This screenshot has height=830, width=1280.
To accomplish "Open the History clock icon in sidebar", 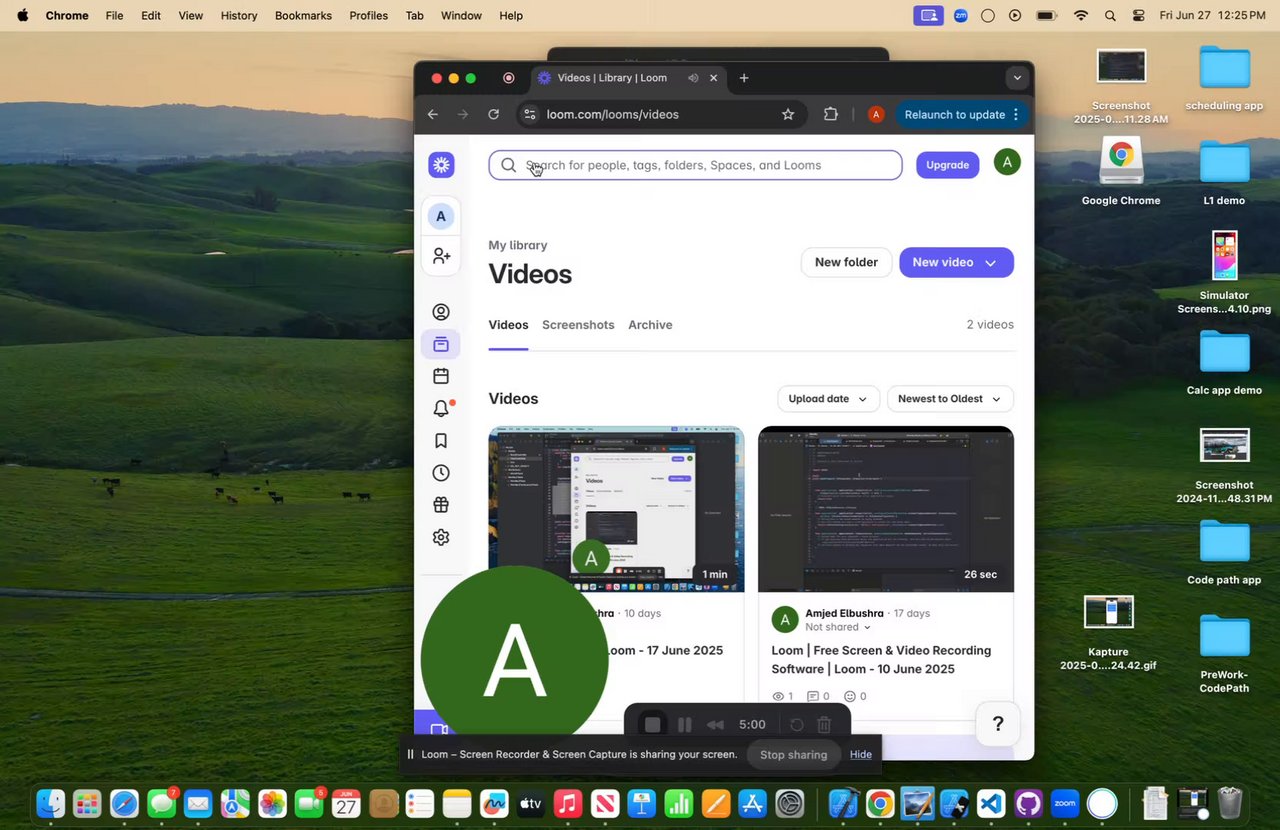I will pyautogui.click(x=441, y=473).
